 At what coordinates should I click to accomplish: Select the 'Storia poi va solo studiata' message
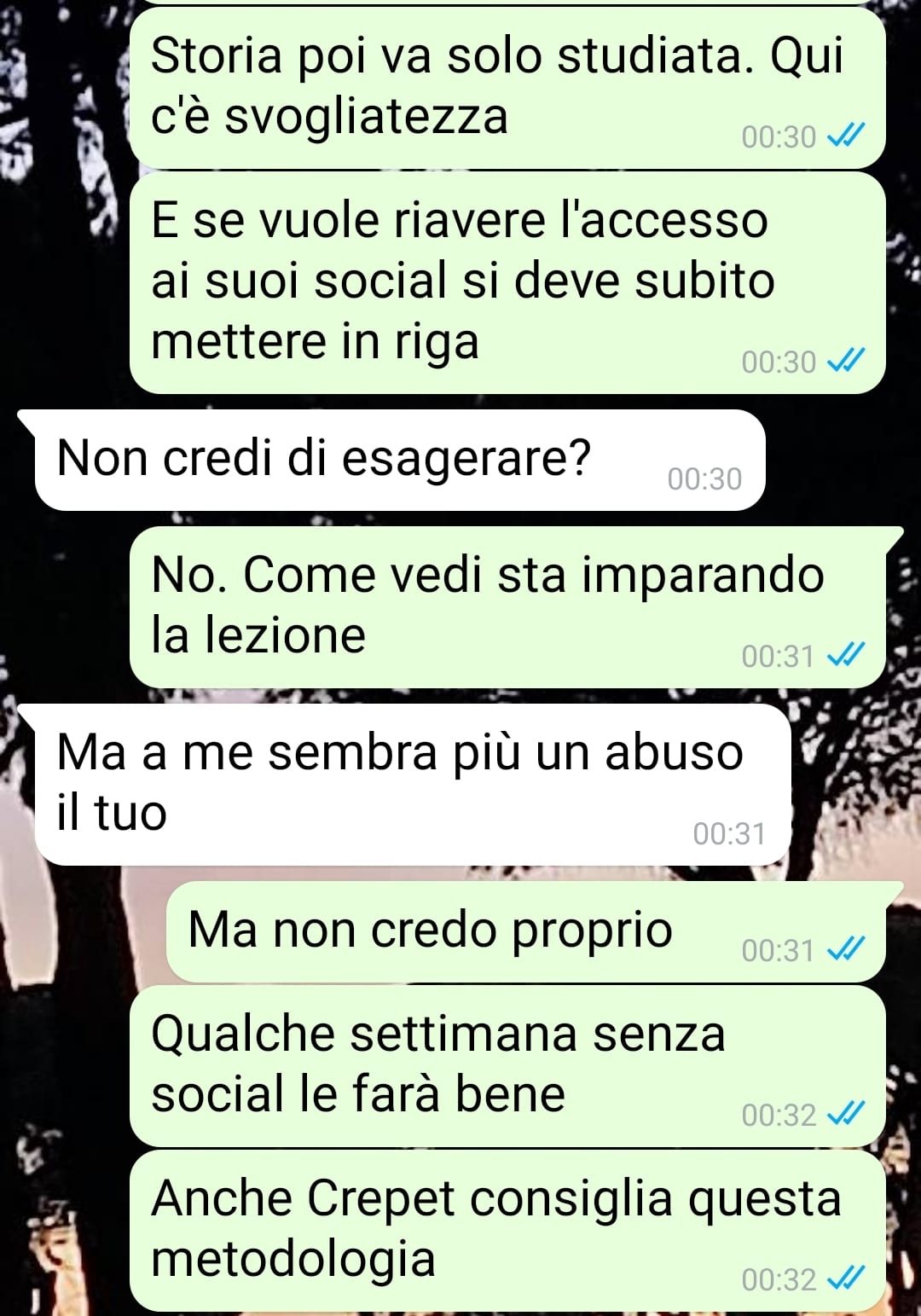507,87
